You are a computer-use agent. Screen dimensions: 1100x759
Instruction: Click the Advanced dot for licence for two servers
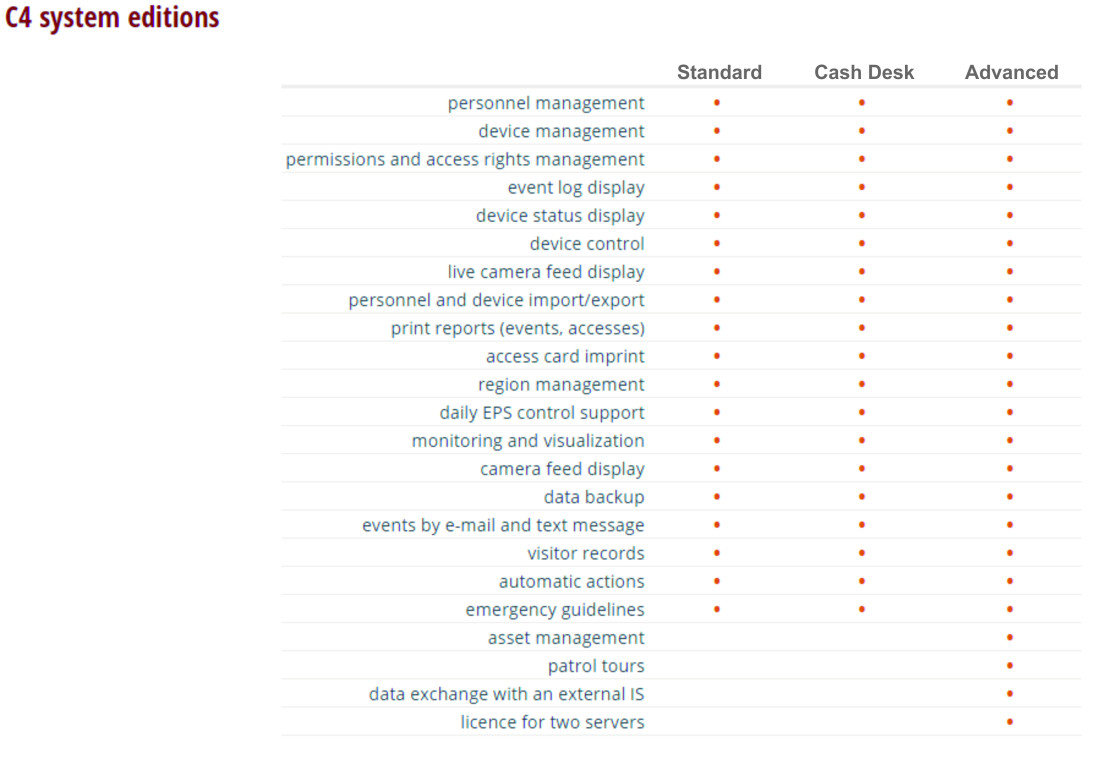tap(1010, 722)
